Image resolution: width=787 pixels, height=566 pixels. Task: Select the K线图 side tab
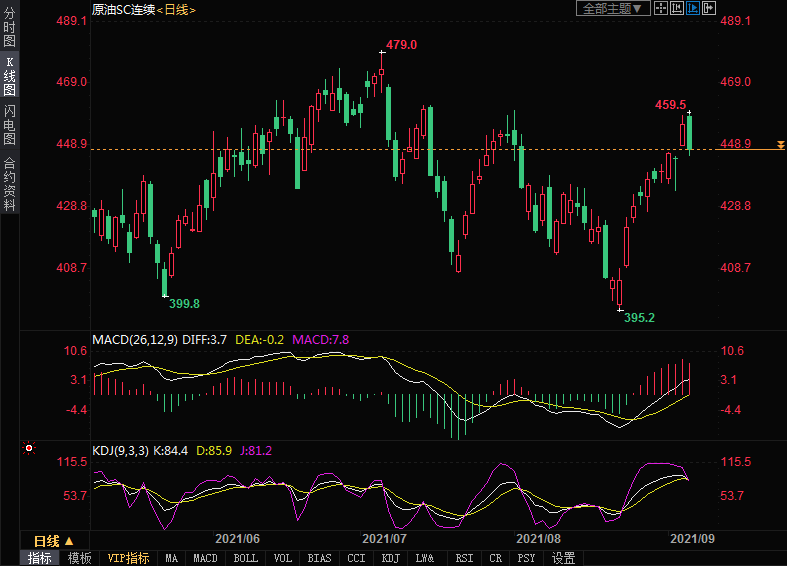point(9,76)
